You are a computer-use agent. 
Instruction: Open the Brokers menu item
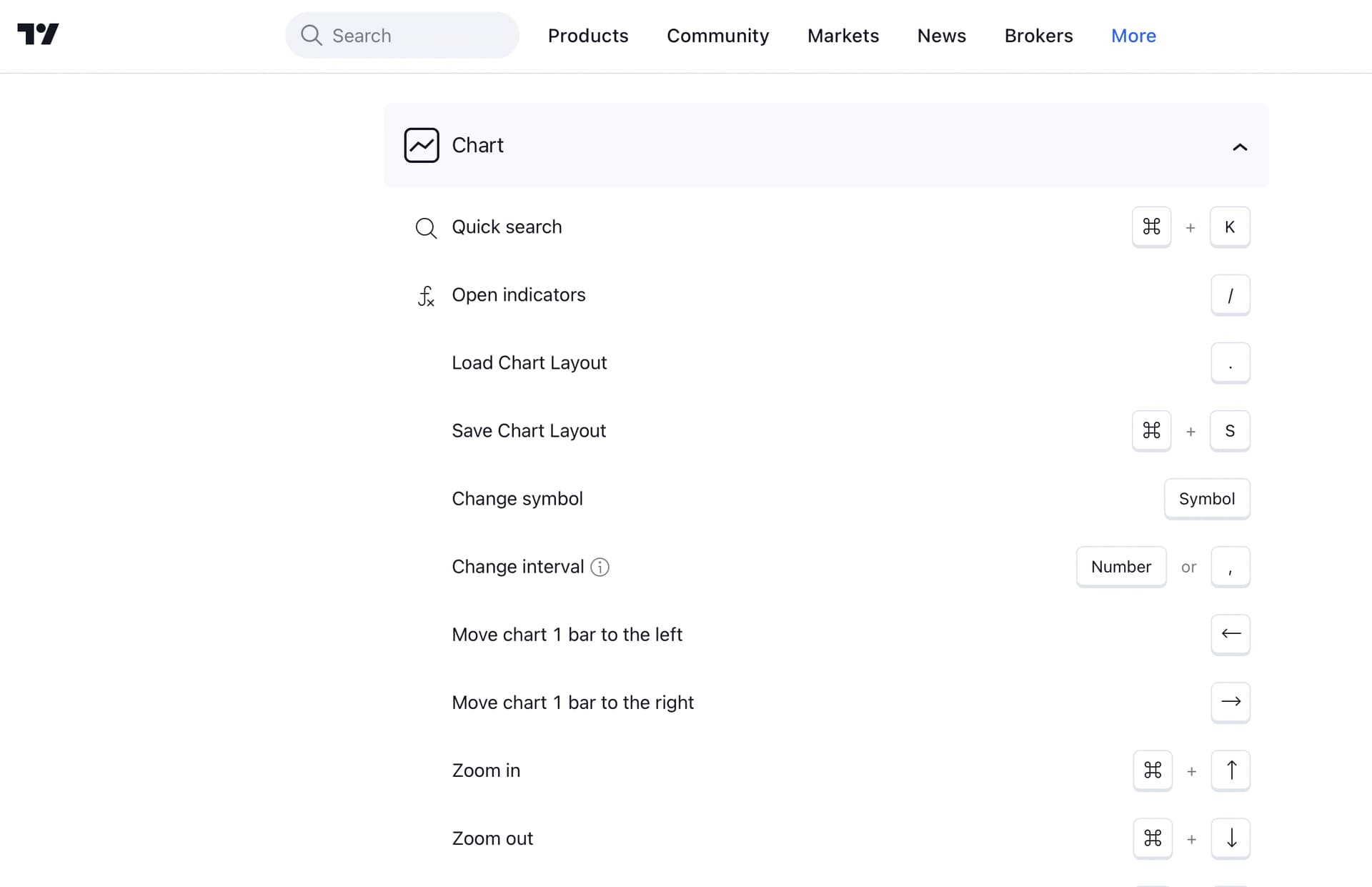(1038, 36)
